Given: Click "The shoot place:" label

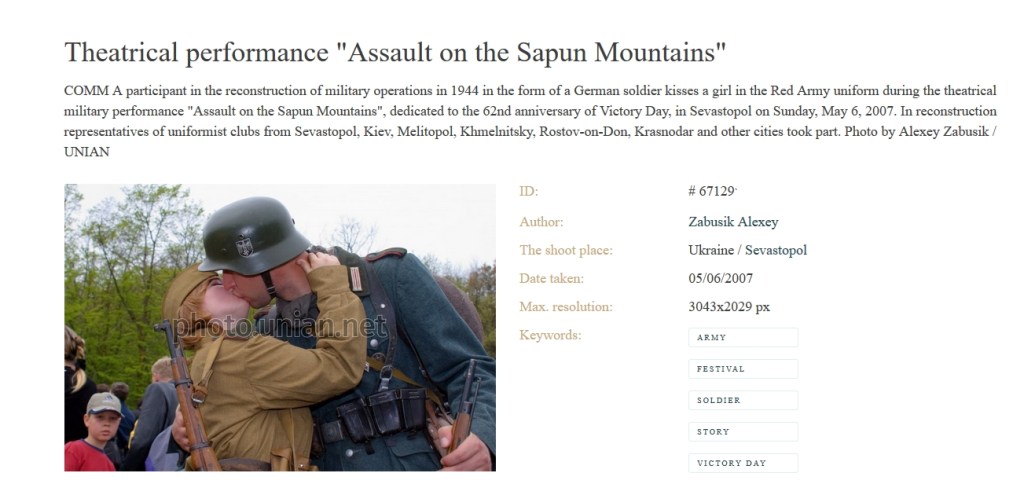Looking at the screenshot, I should tap(565, 250).
